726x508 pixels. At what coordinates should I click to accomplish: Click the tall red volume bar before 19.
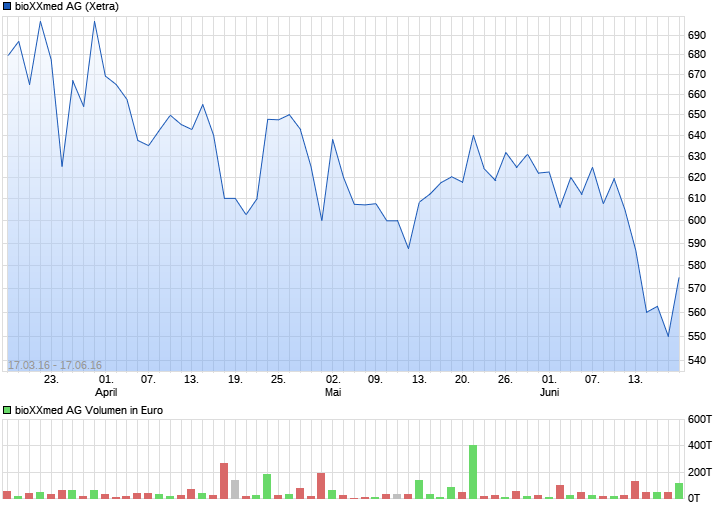click(x=224, y=481)
